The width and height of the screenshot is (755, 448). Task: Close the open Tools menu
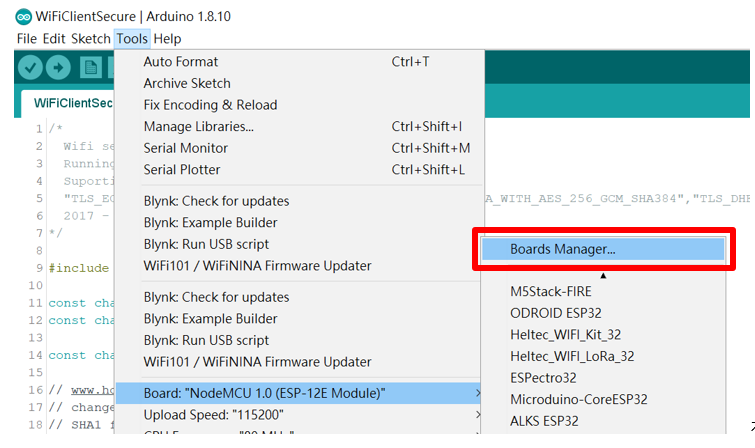tap(132, 39)
